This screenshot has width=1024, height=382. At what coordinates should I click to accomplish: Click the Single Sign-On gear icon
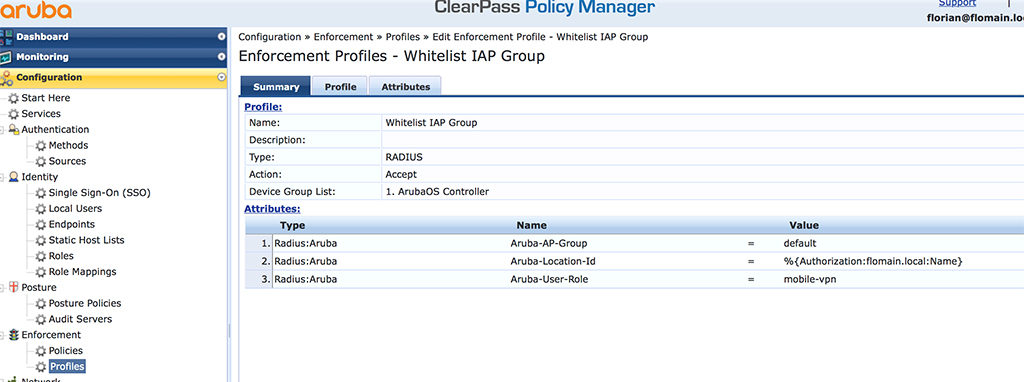[41, 193]
